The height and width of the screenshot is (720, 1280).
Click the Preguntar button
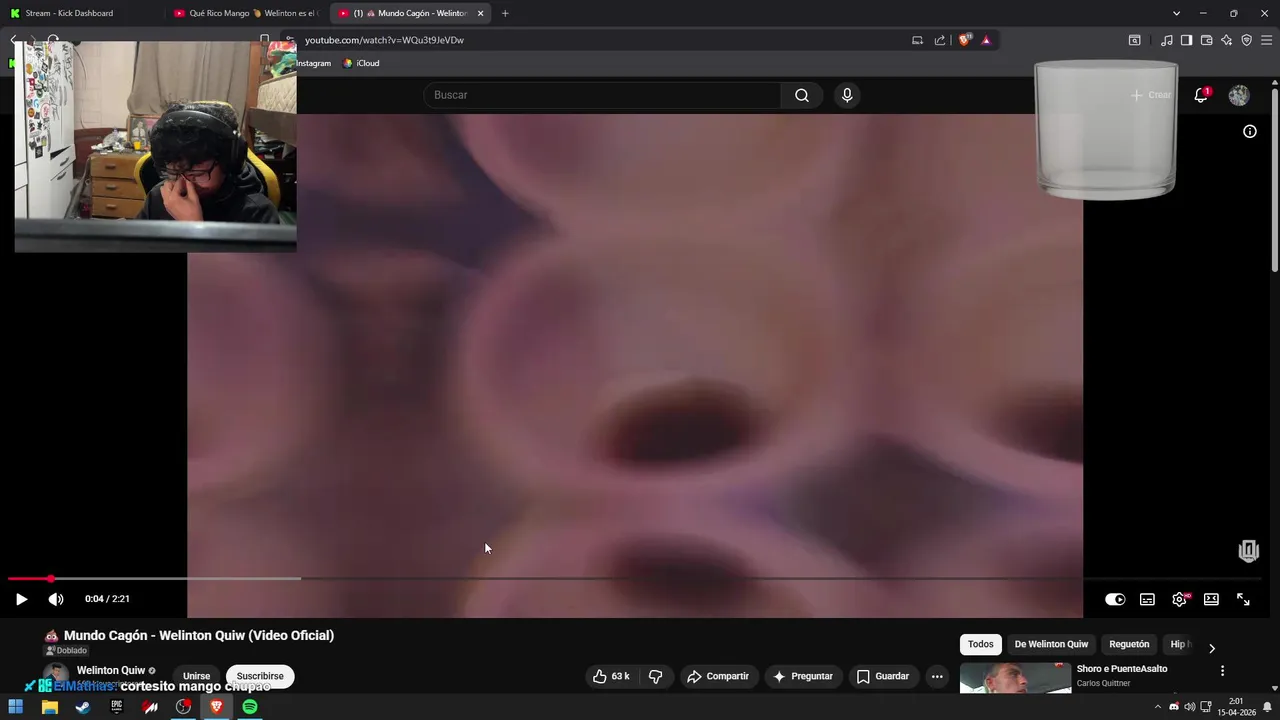(803, 676)
